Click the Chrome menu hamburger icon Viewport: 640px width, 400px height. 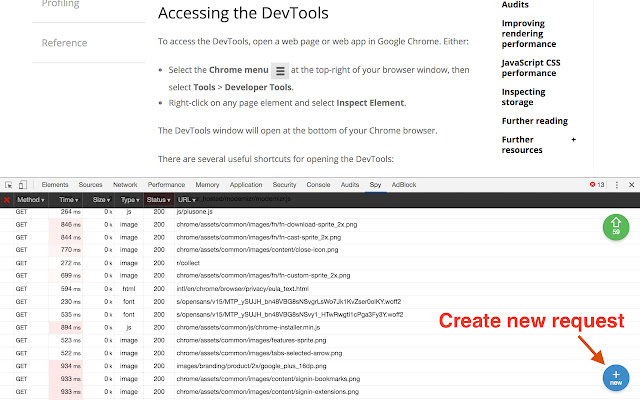280,71
